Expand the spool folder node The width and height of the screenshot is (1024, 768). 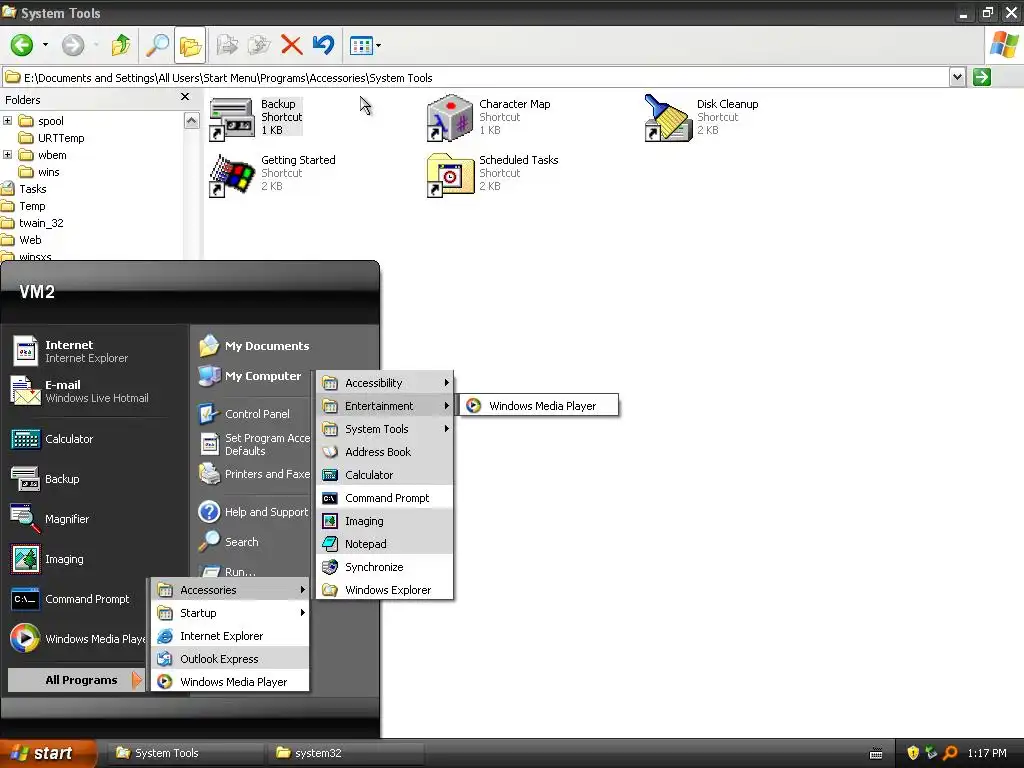click(x=7, y=120)
